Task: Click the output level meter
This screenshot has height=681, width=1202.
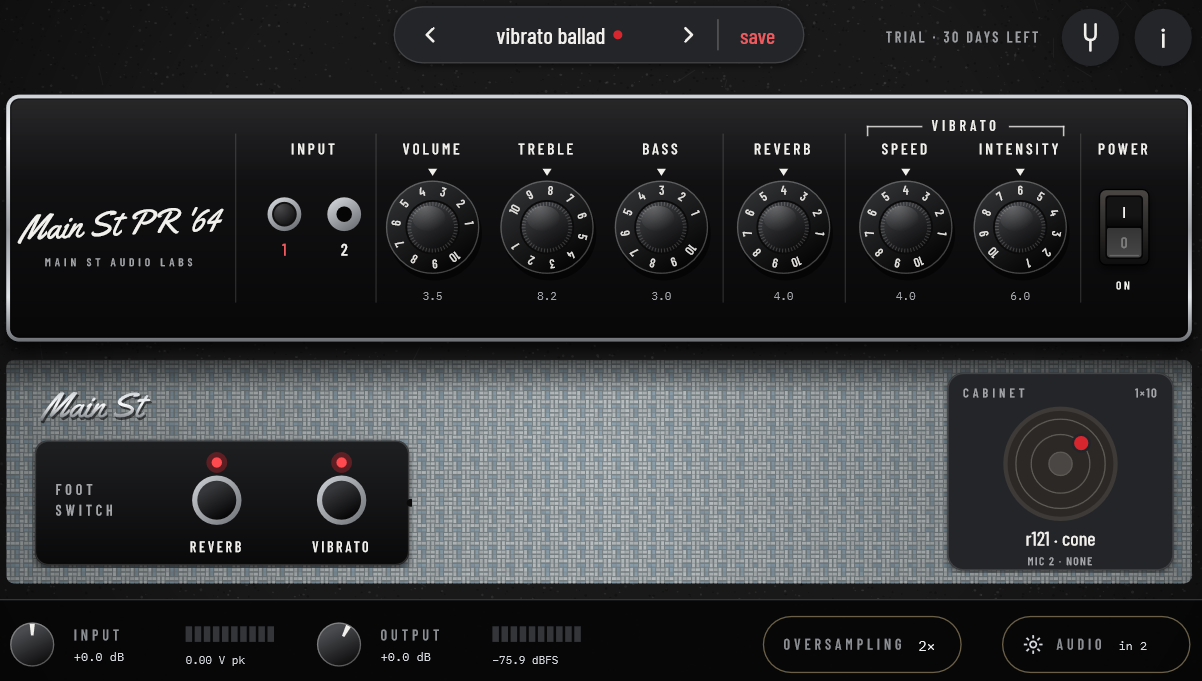Action: click(x=537, y=634)
